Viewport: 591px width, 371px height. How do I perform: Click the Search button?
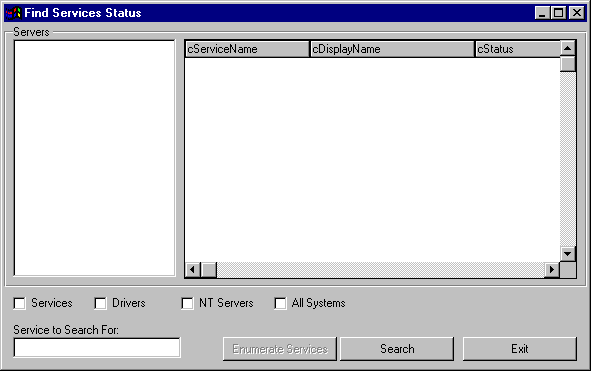(x=397, y=349)
